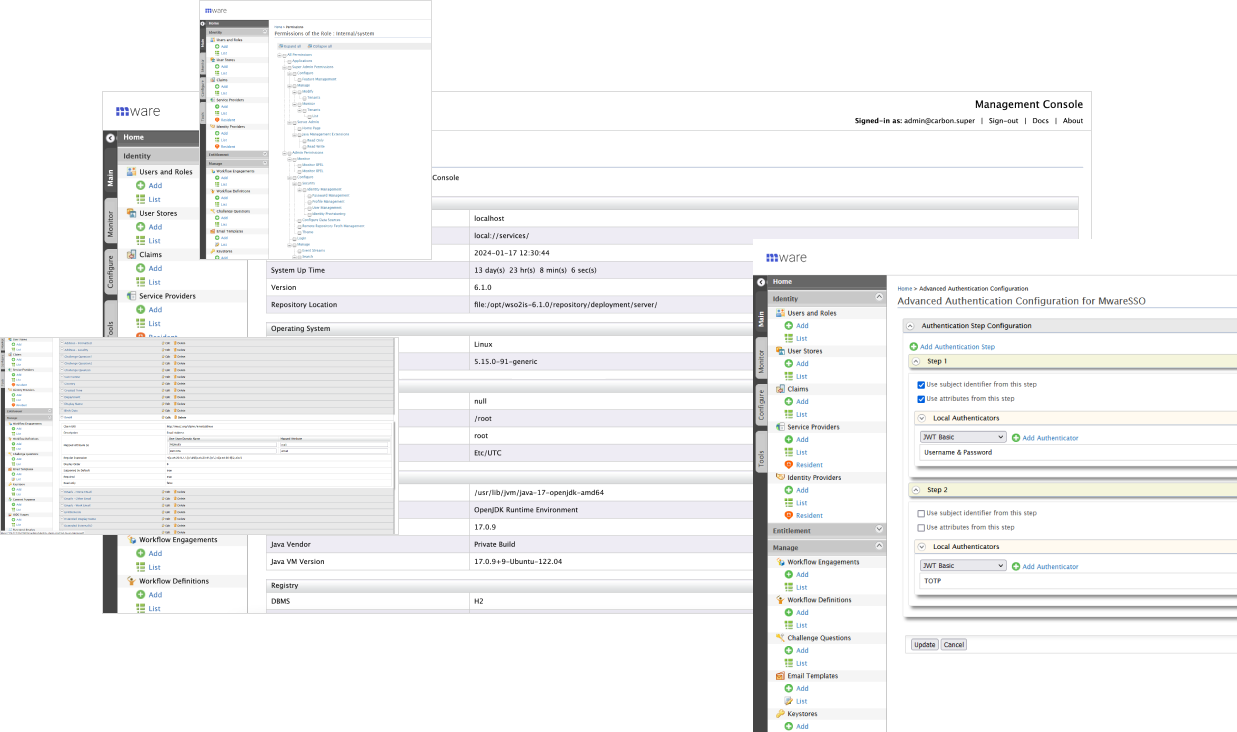Screen dimensions: 1237x732
Task: Click the Claims icon in SSO window sidebar
Action: [779, 389]
